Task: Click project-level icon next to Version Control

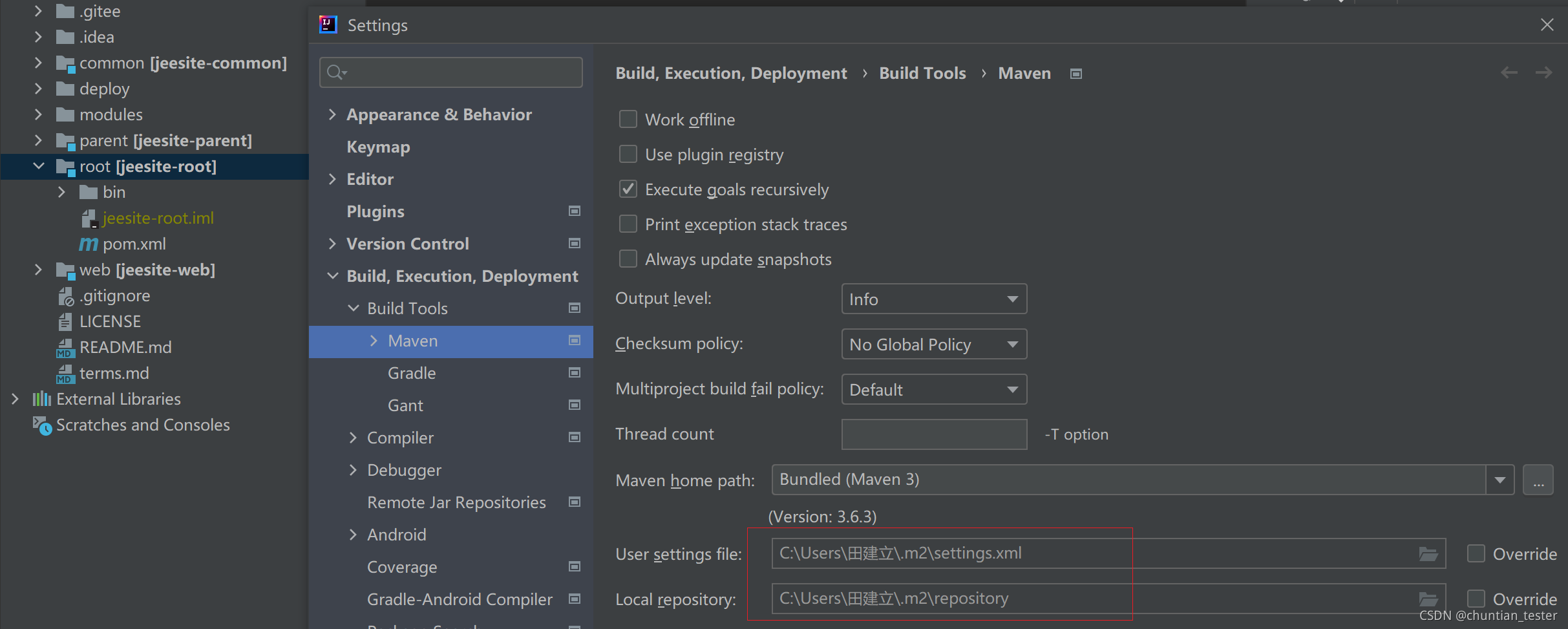Action: [x=575, y=244]
